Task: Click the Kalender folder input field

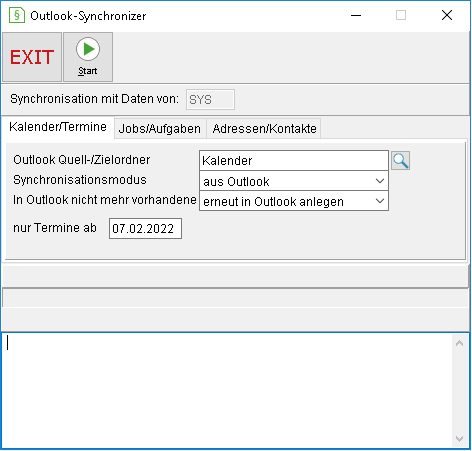Action: click(x=294, y=161)
